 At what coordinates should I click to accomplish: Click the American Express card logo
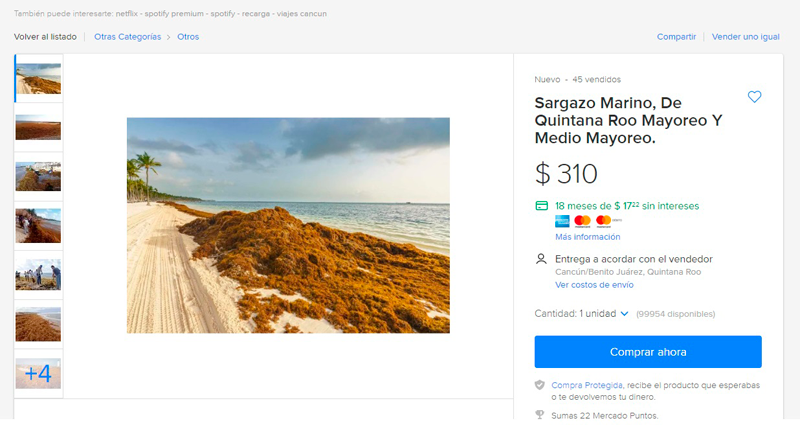click(x=562, y=221)
